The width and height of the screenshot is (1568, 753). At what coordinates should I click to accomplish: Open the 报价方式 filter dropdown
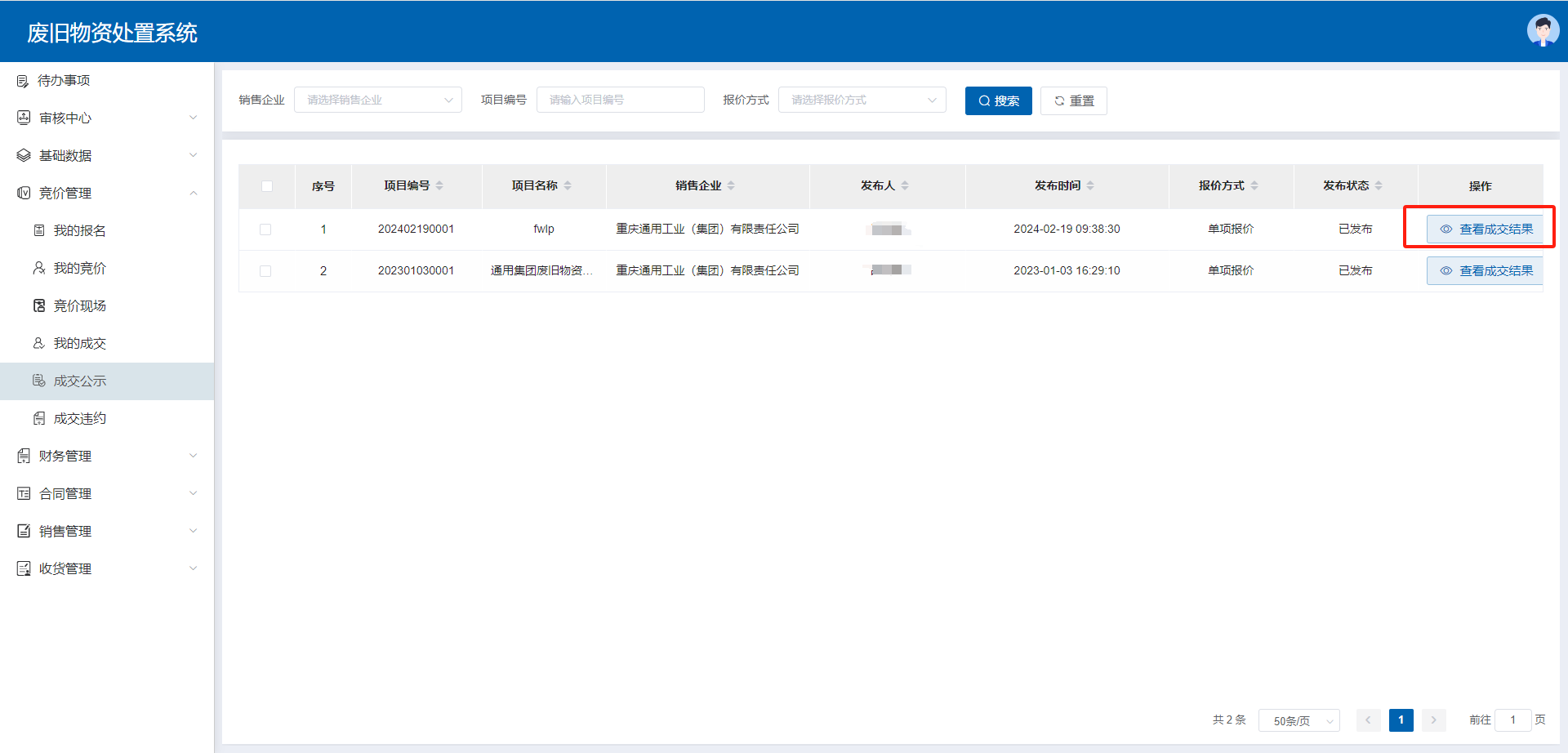[x=862, y=100]
